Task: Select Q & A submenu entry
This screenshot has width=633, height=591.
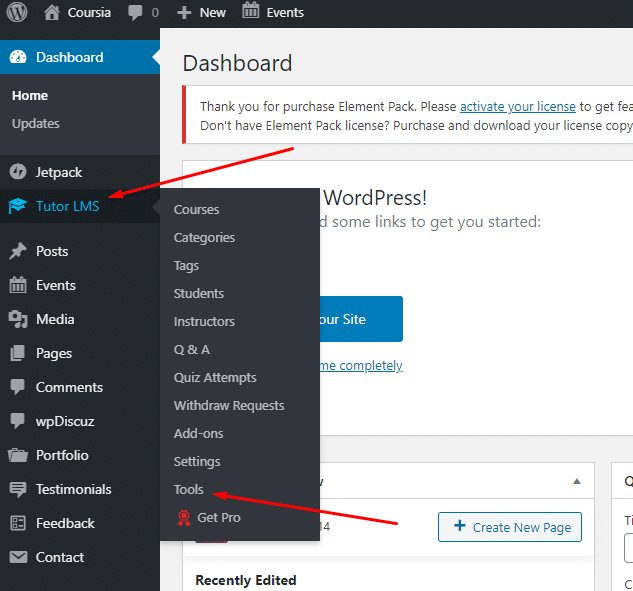Action: pyautogui.click(x=191, y=350)
